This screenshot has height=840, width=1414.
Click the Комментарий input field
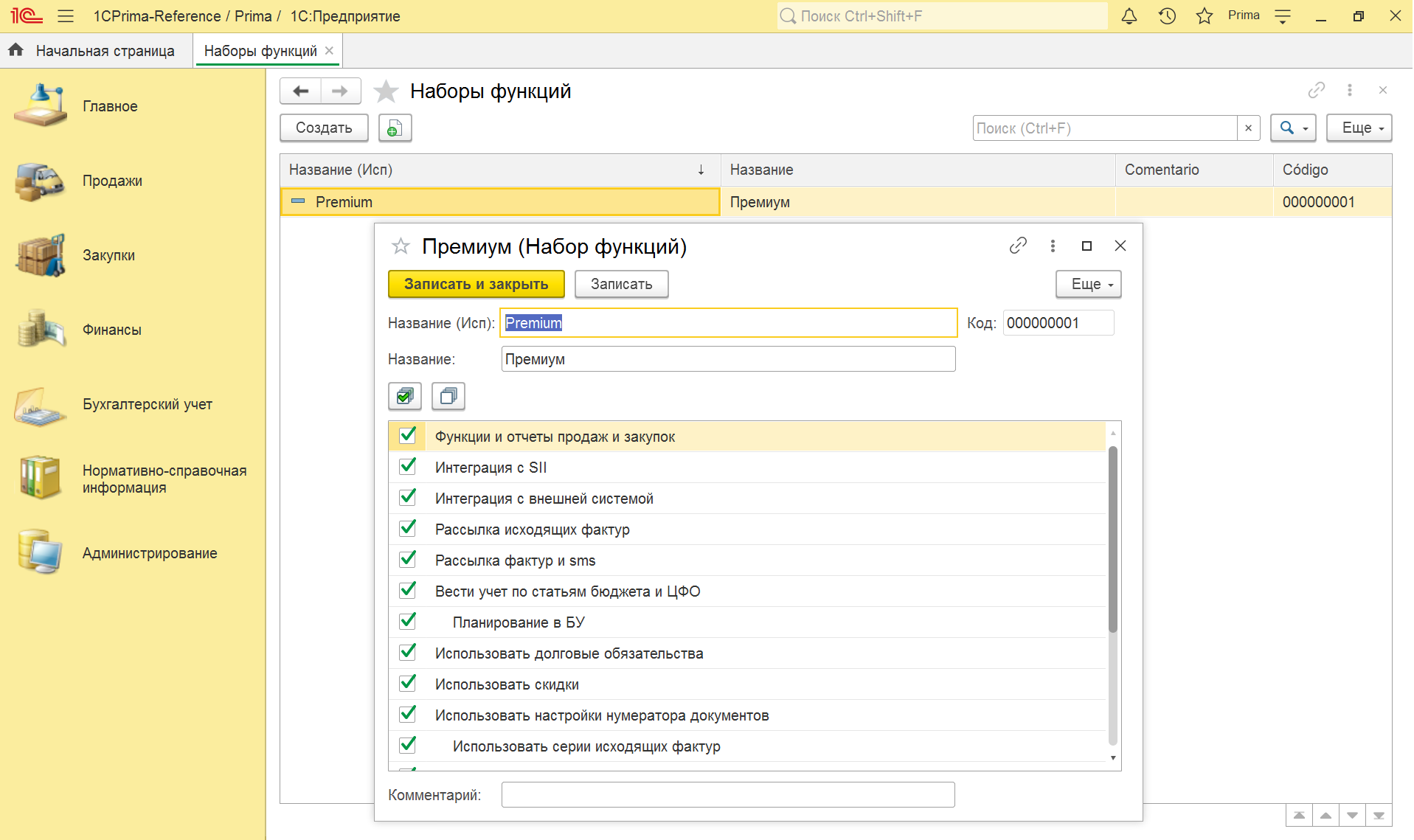tap(727, 795)
